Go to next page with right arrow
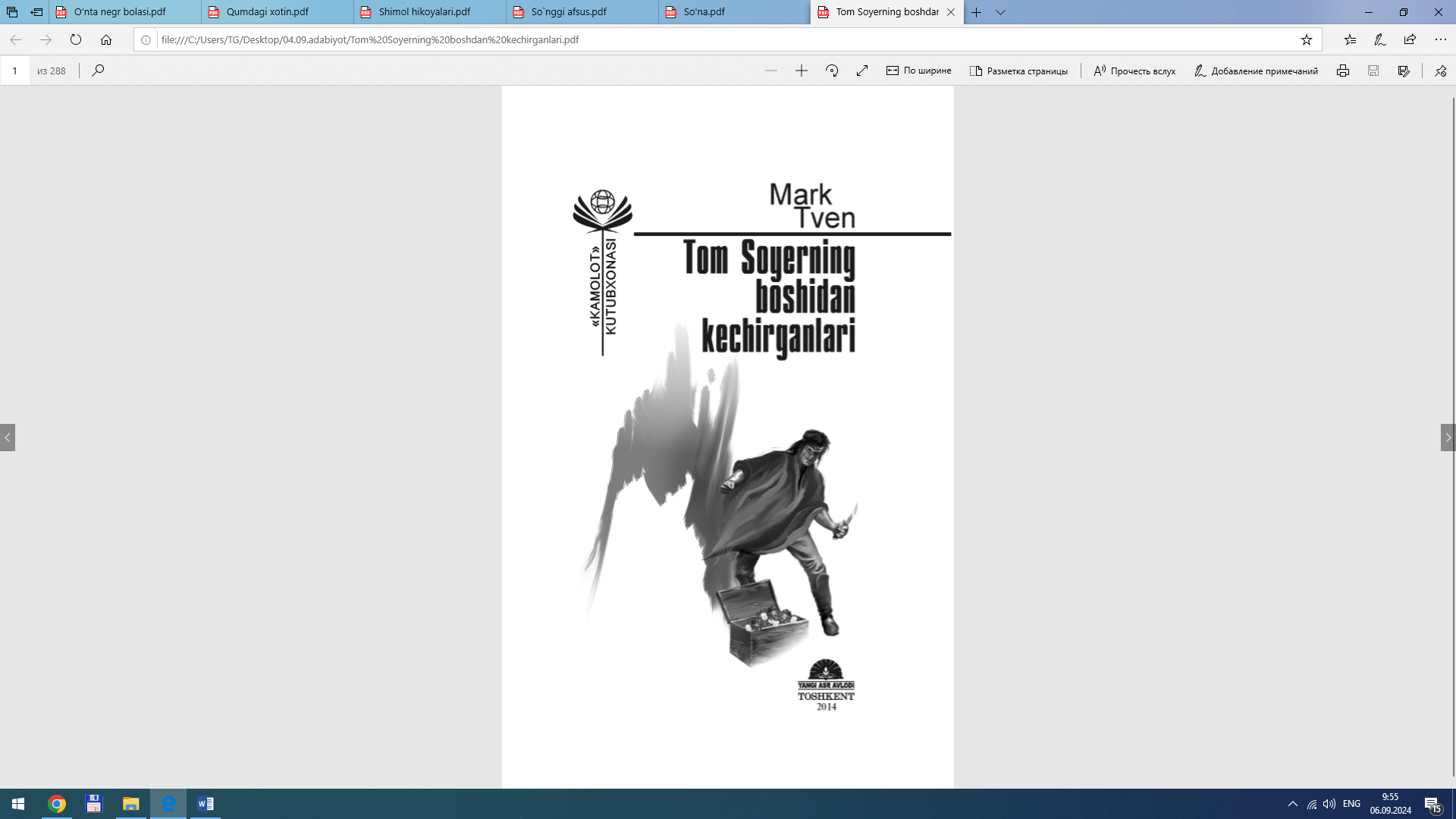 [x=1448, y=438]
